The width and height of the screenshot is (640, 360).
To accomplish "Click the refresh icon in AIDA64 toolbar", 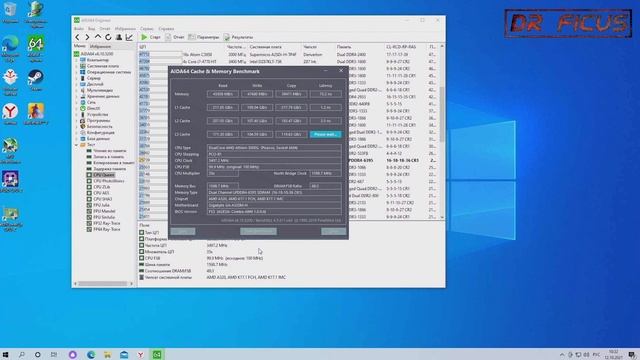I will [108, 37].
